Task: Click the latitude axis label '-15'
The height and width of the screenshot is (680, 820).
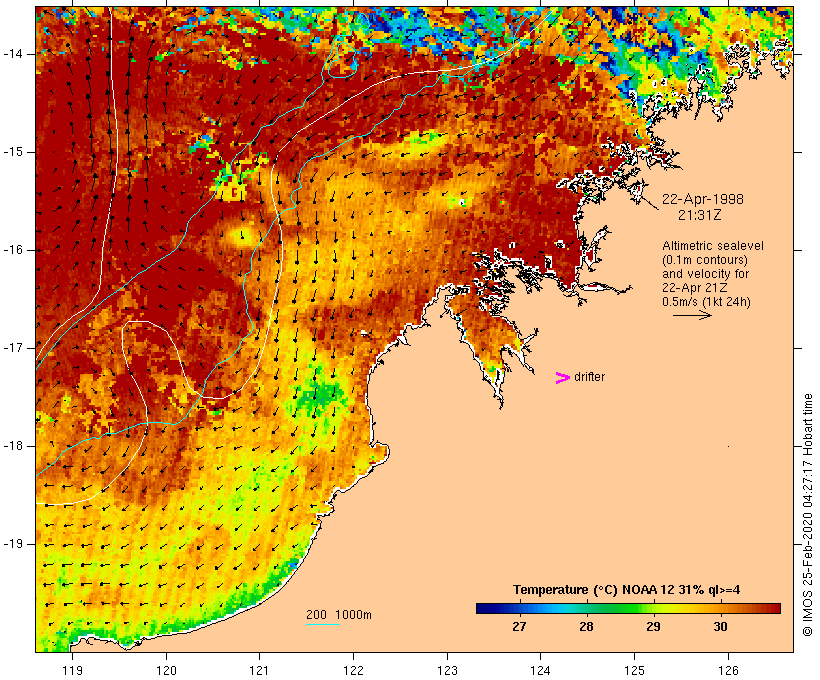Action: 12,152
